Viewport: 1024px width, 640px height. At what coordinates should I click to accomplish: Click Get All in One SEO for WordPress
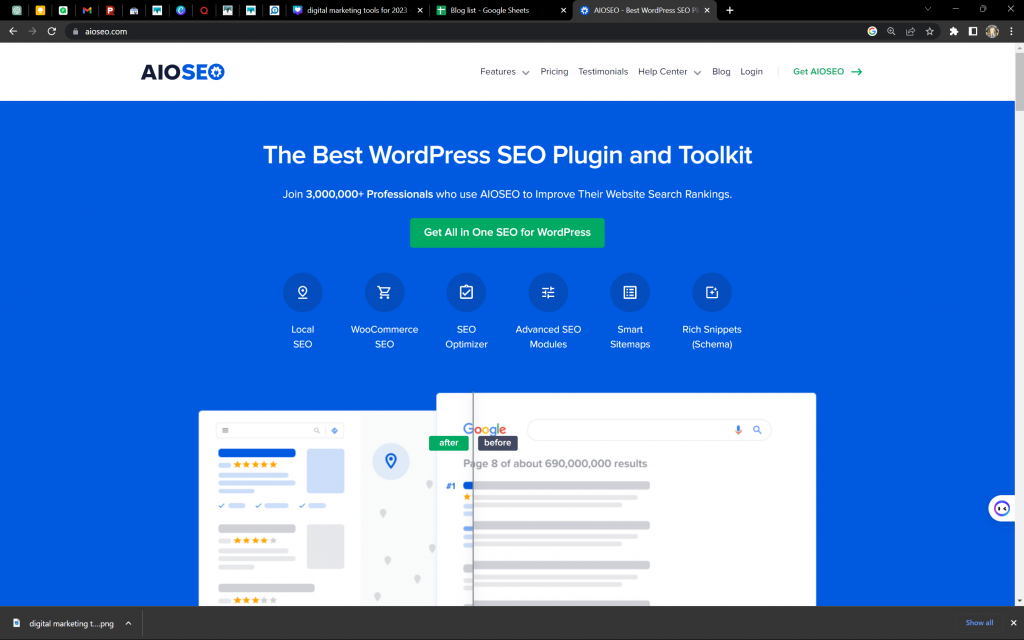click(507, 232)
